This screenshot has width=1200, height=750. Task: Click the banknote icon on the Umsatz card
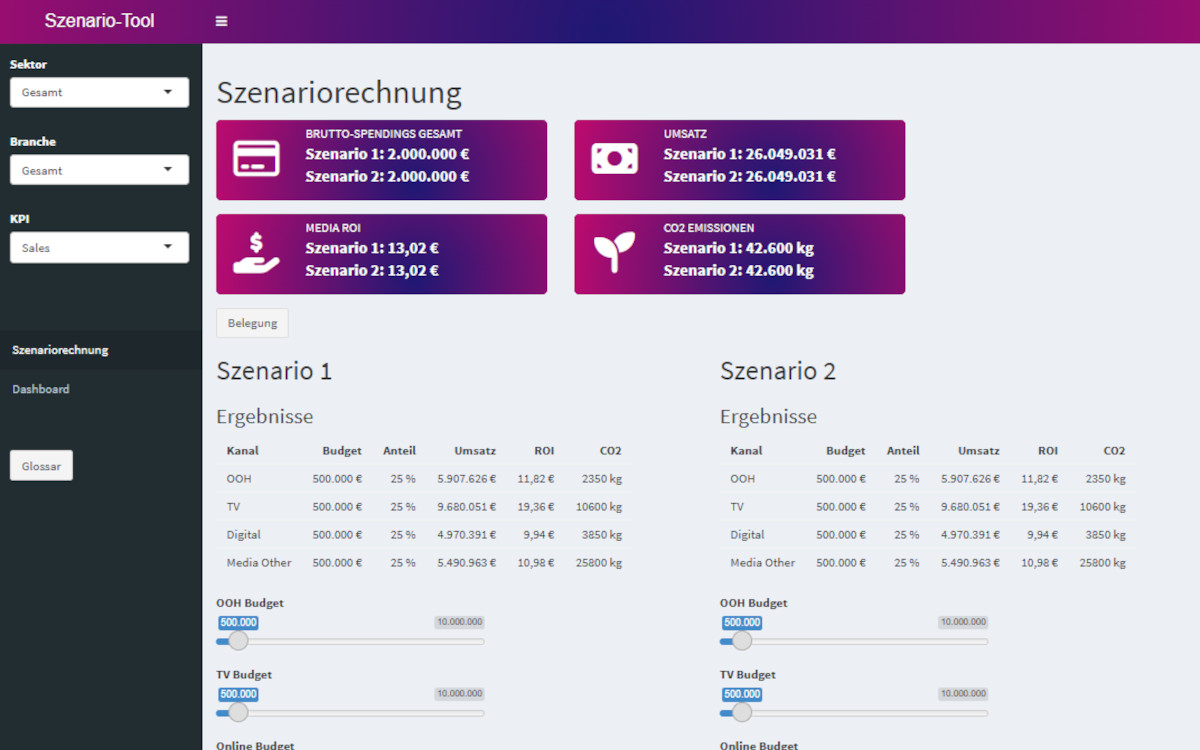coord(614,158)
